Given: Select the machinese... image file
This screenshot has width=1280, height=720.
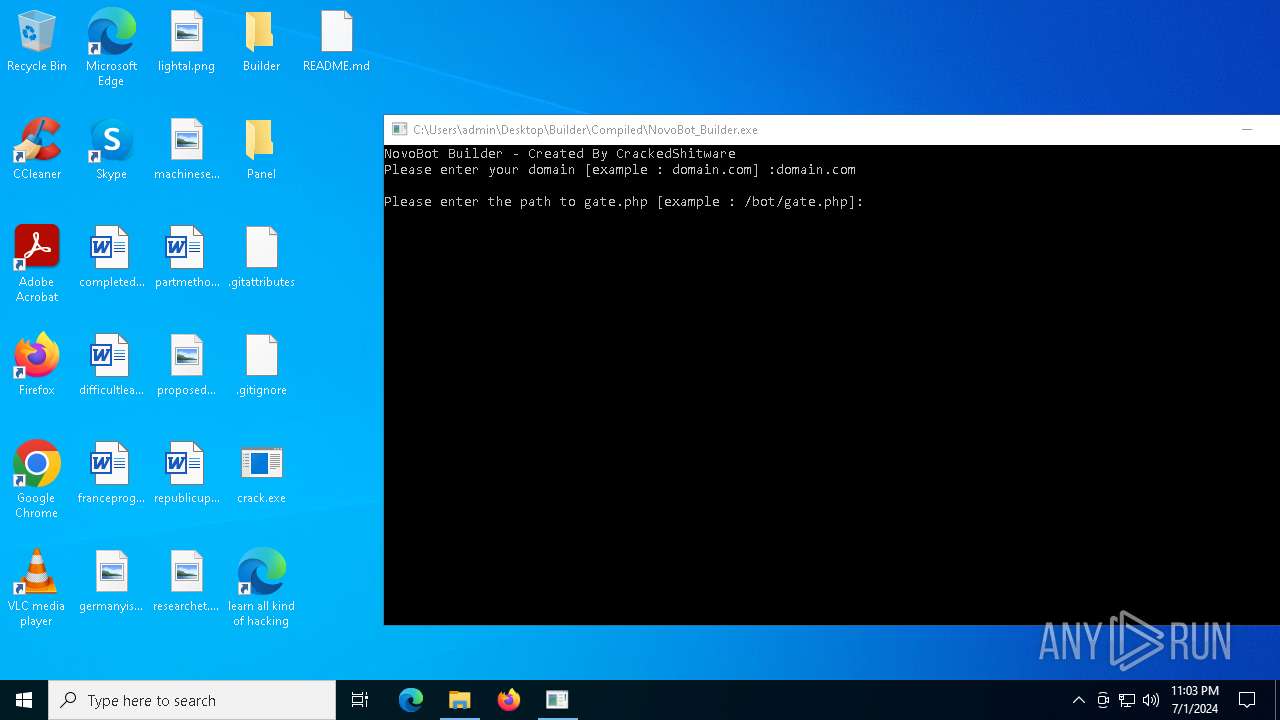Looking at the screenshot, I should [x=186, y=150].
